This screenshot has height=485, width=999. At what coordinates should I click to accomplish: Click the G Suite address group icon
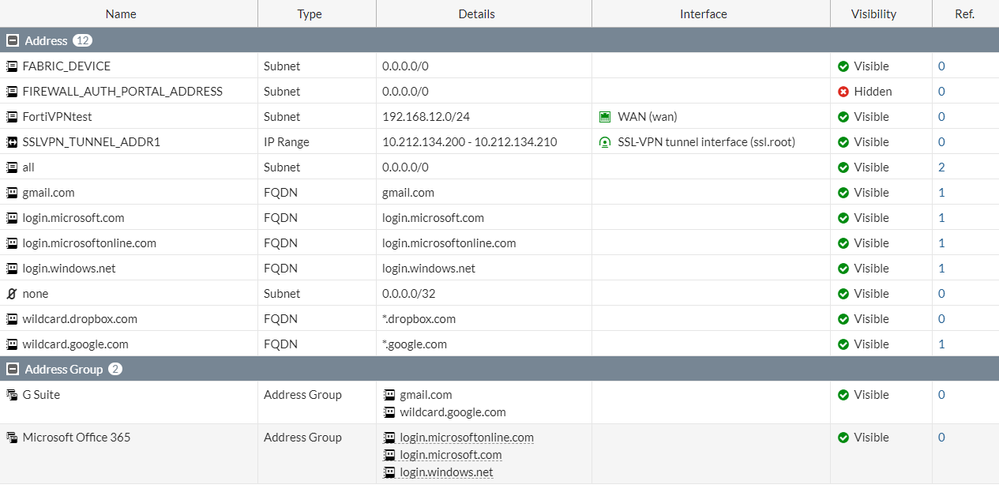click(x=12, y=395)
